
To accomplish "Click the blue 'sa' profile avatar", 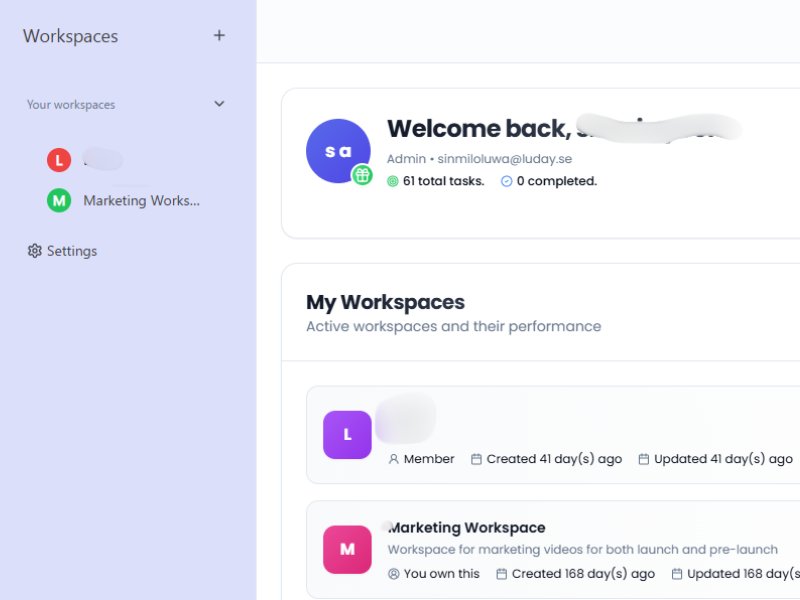I will click(338, 151).
